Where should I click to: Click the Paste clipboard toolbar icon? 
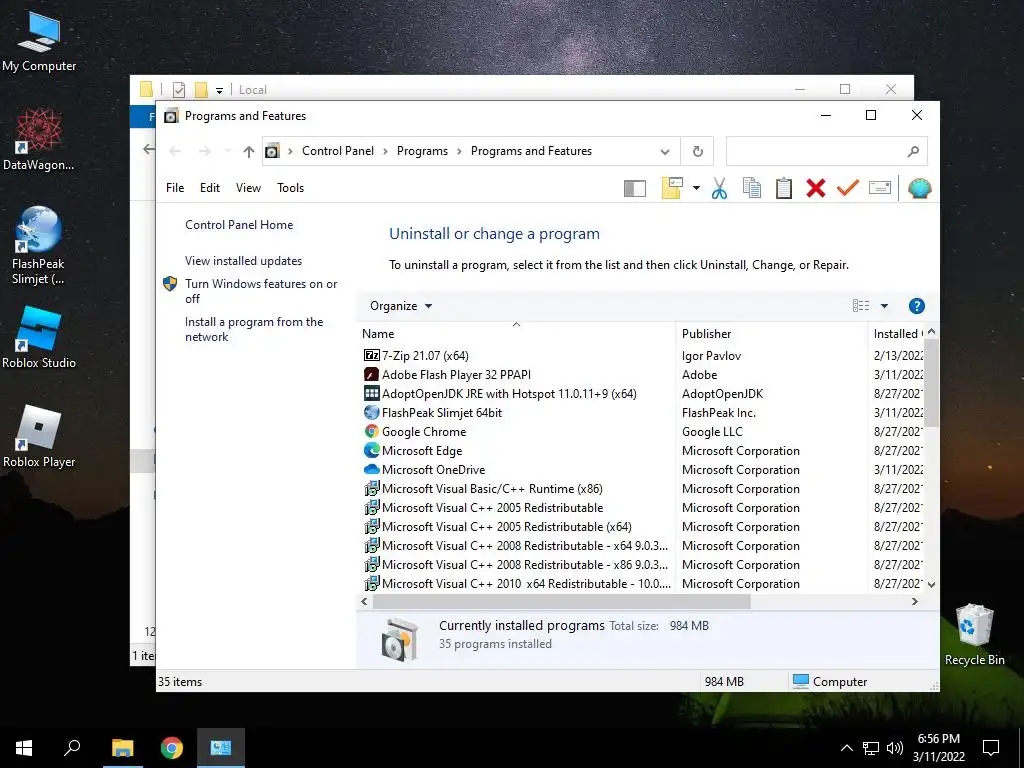click(x=784, y=189)
